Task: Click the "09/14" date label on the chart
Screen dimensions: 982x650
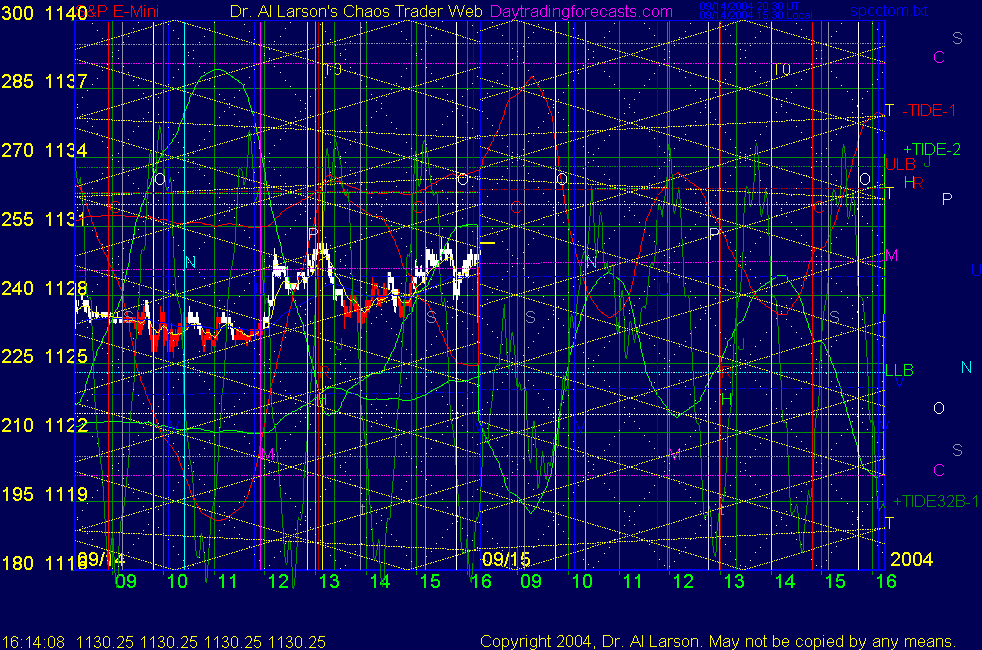Action: click(101, 559)
